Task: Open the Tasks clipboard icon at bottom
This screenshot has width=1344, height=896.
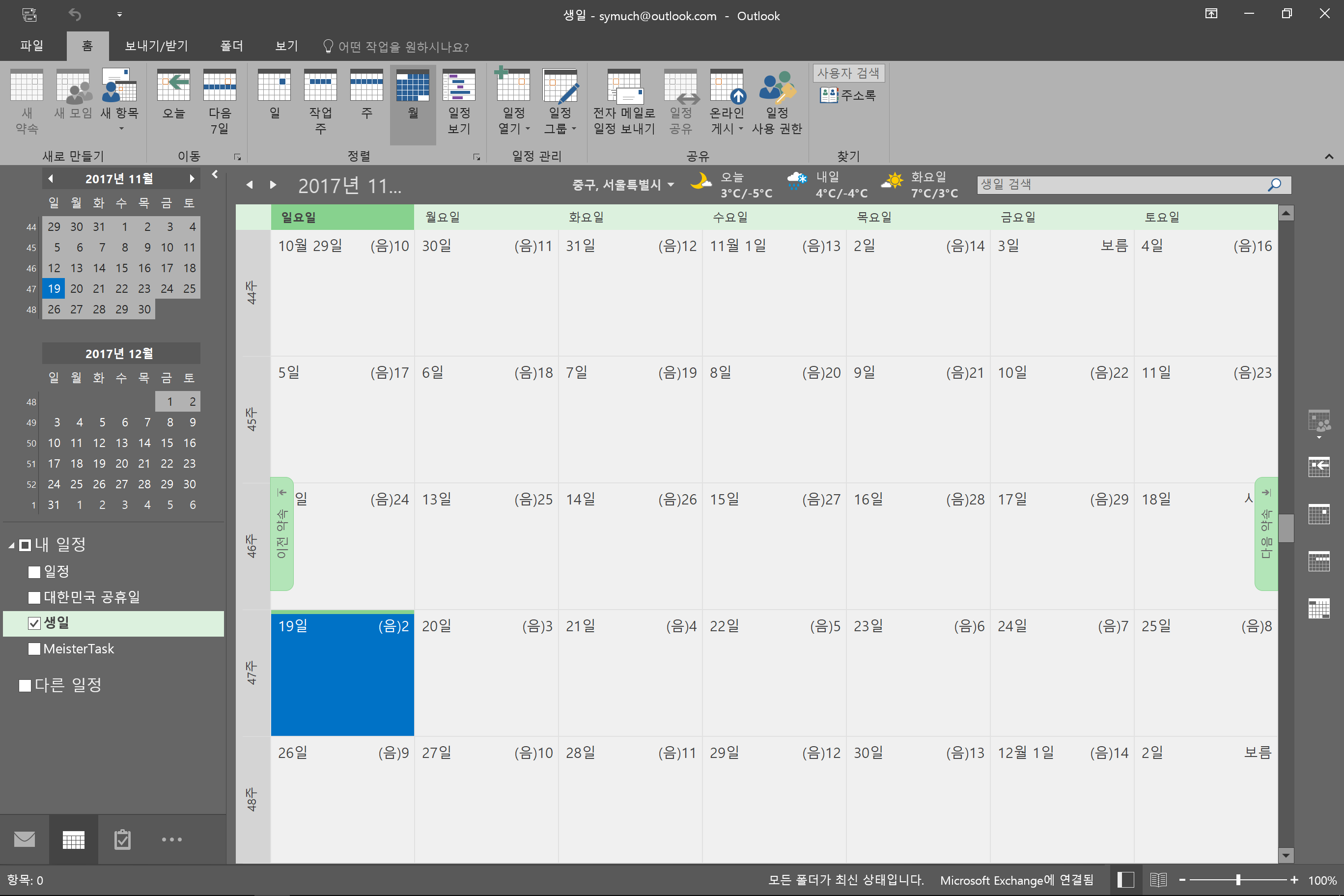Action: point(122,839)
